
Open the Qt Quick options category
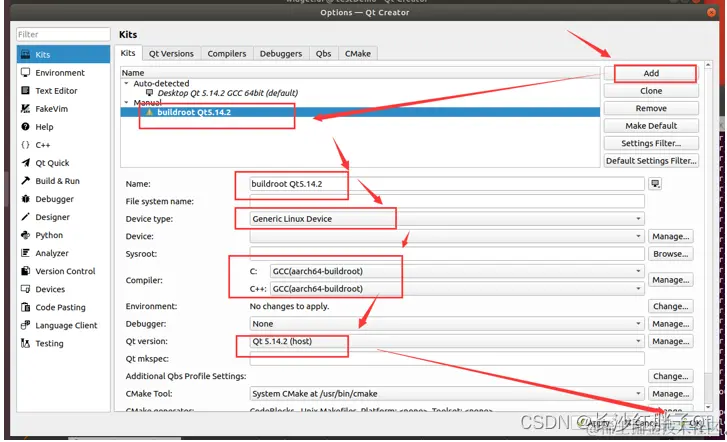(x=64, y=163)
